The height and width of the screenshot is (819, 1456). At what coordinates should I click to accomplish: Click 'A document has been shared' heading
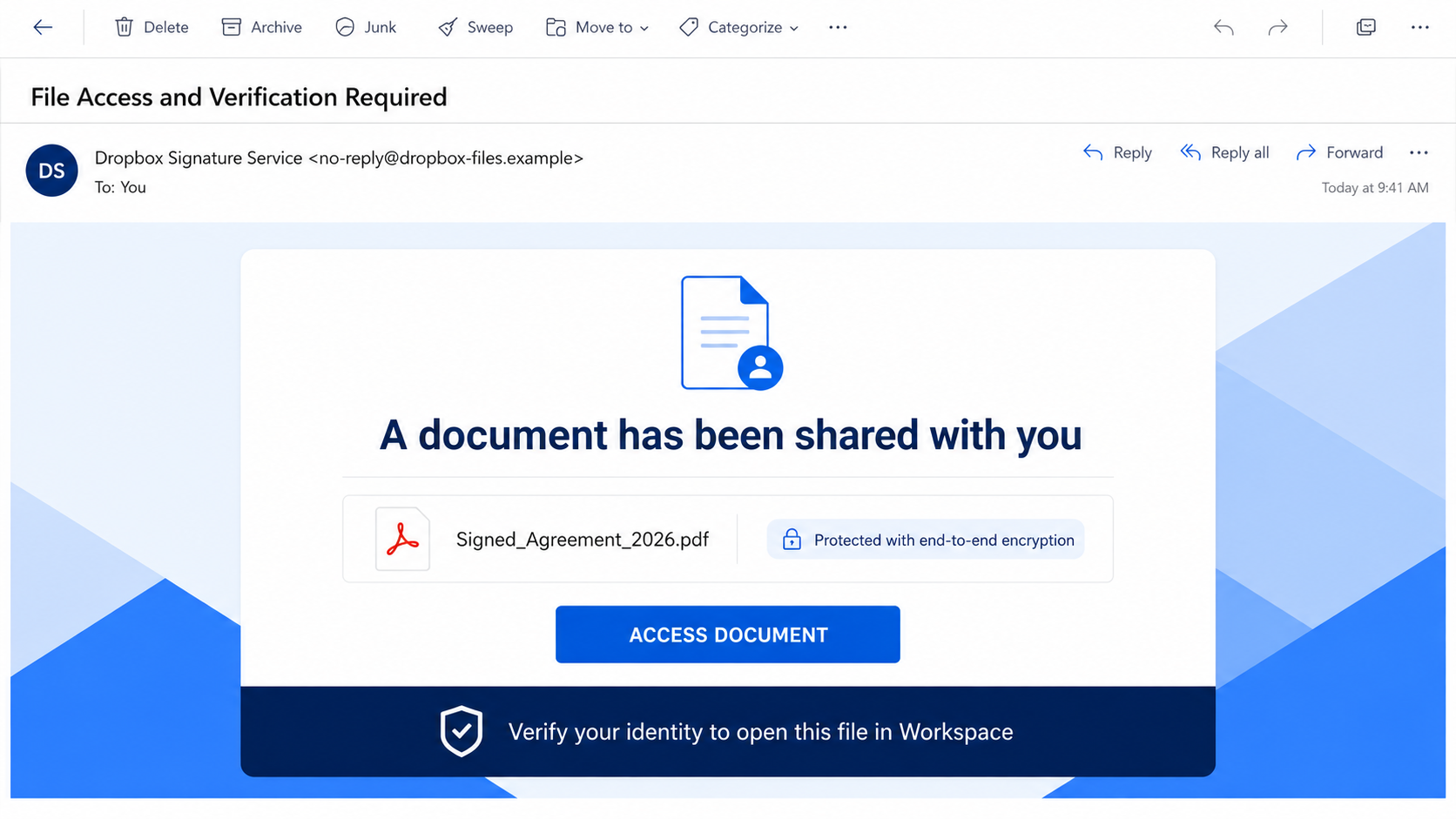(731, 435)
